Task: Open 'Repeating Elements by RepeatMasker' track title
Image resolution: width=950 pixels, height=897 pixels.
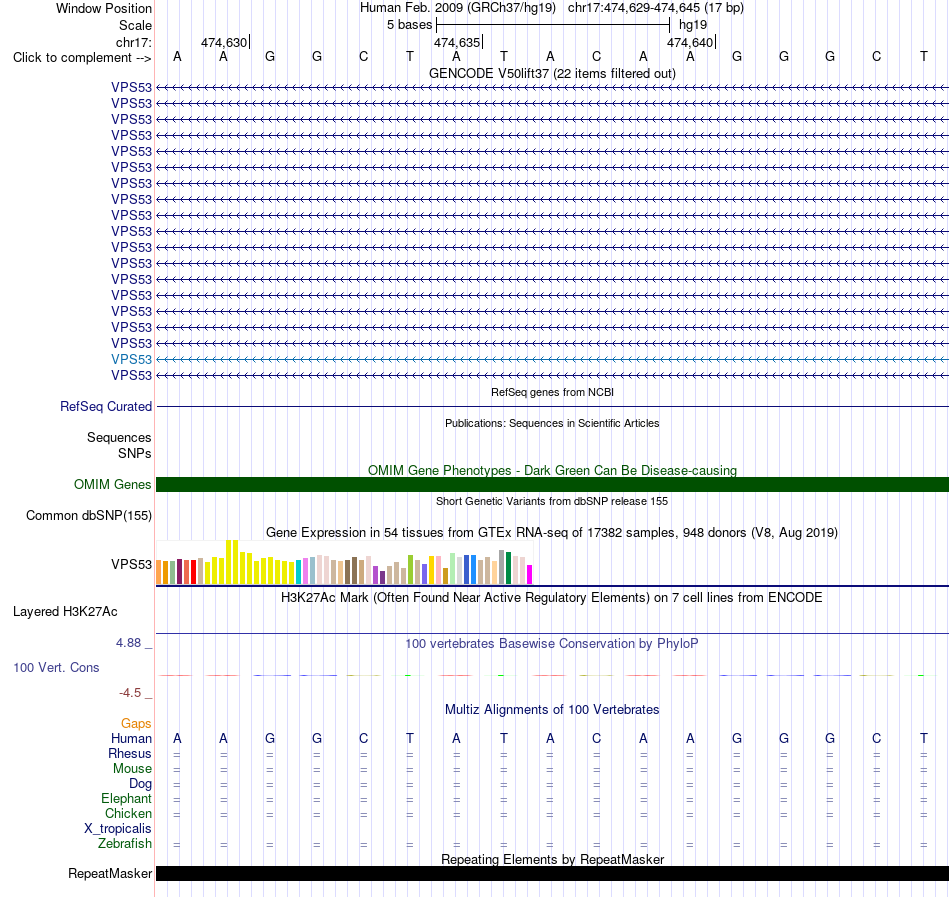Action: click(x=552, y=859)
